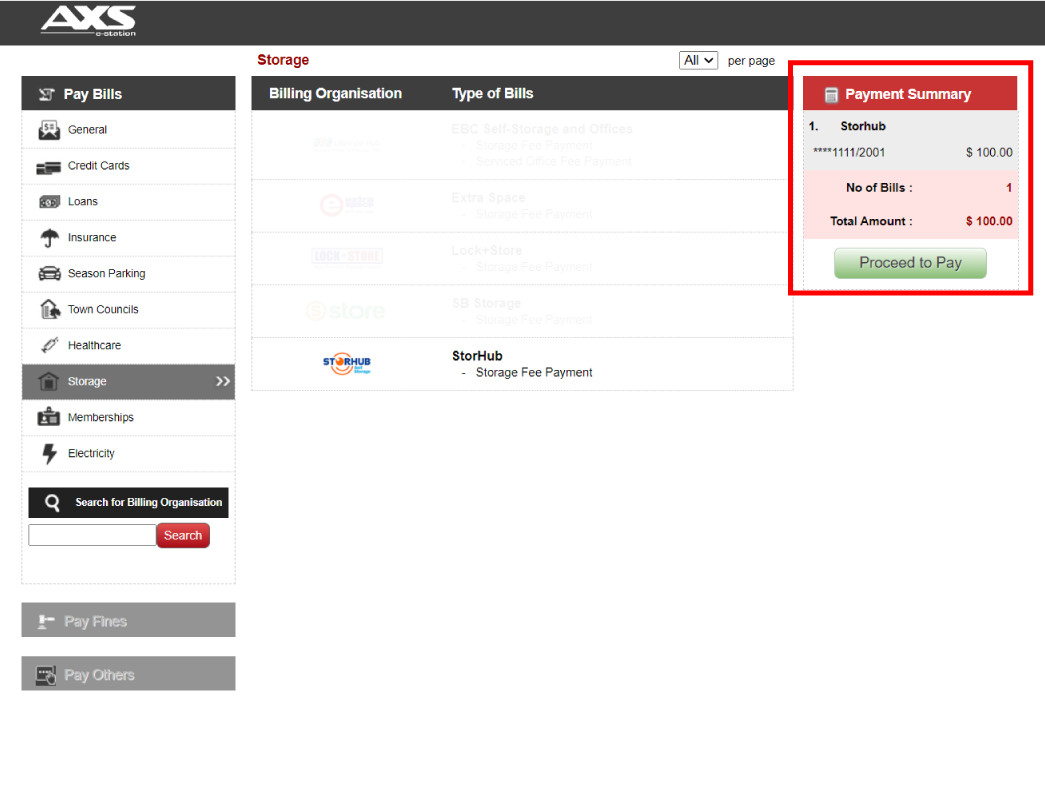The image size is (1045, 797).
Task: Click the Total Amount $ 100.00 value
Action: point(989,221)
